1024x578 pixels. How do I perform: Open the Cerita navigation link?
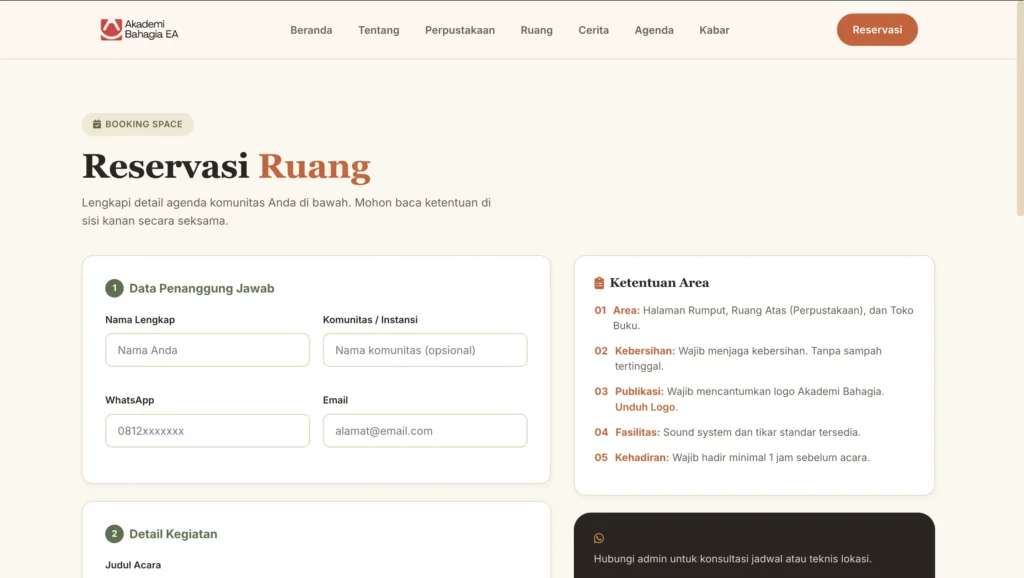pyautogui.click(x=594, y=30)
